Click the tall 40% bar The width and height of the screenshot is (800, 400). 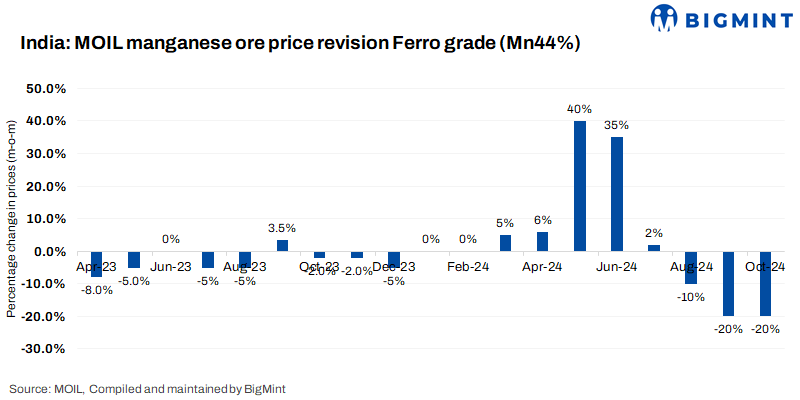pyautogui.click(x=580, y=186)
